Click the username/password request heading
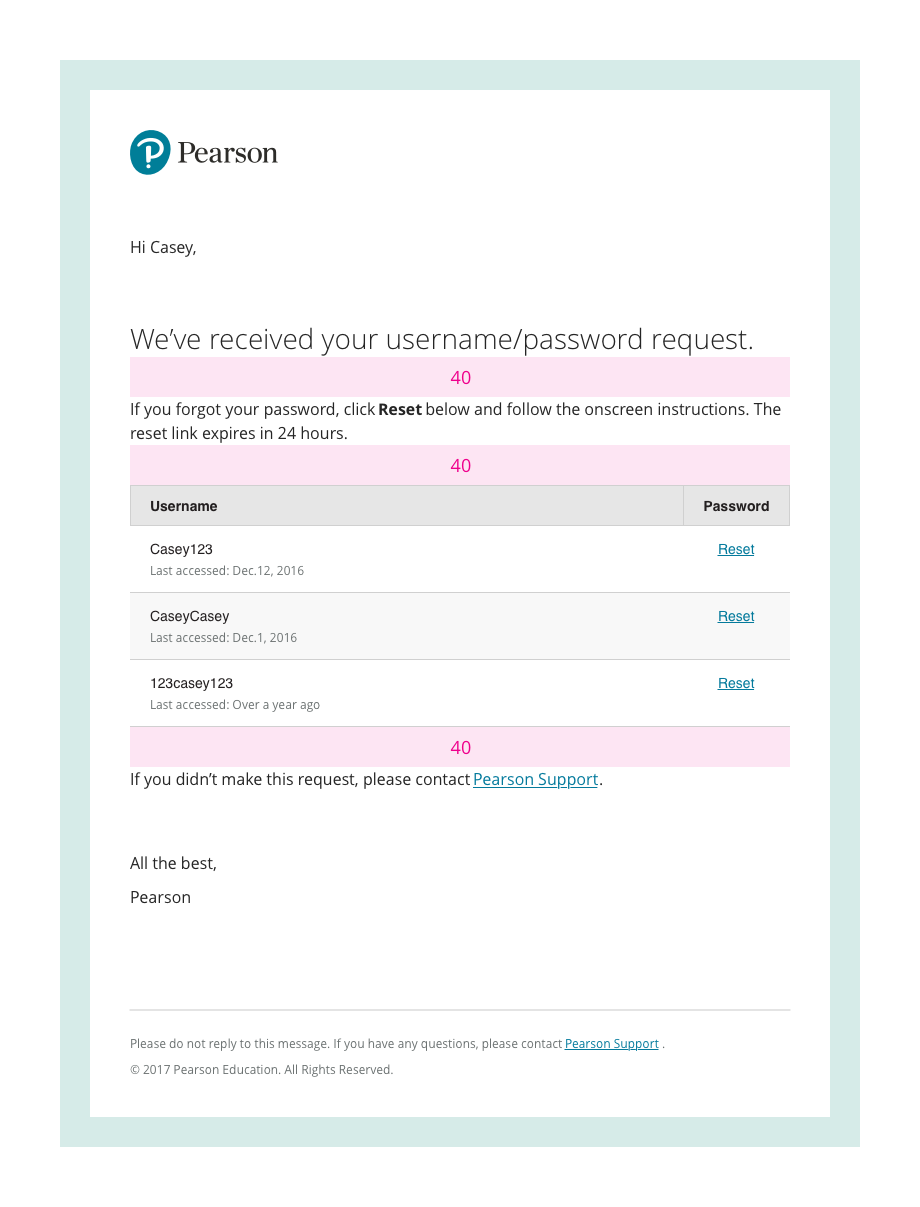The image size is (920, 1207). 441,339
